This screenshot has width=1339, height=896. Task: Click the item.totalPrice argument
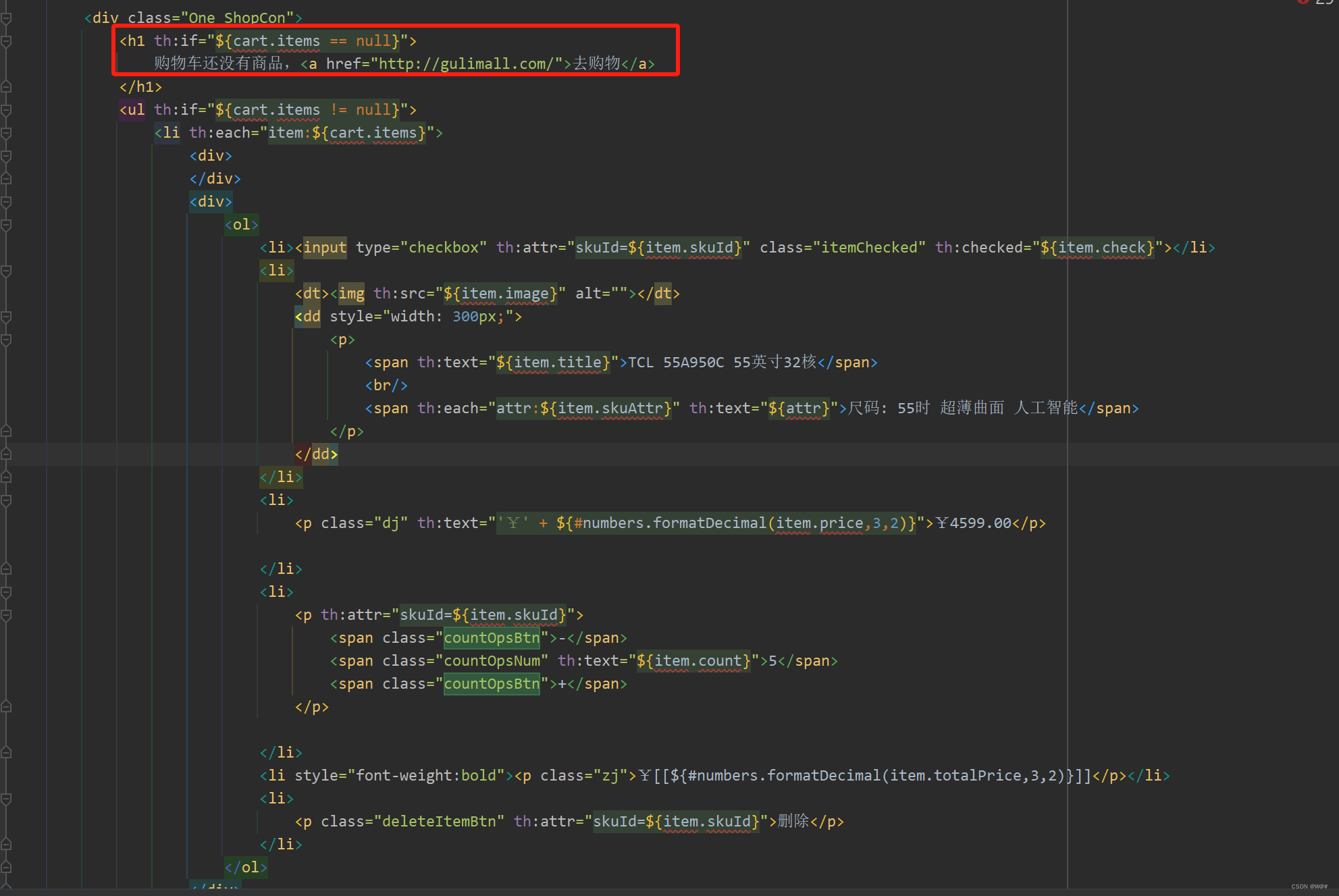click(955, 776)
